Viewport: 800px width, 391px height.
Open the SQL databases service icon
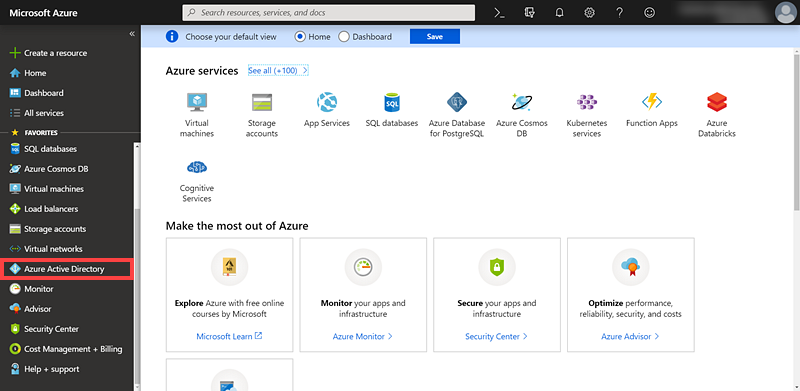(392, 102)
